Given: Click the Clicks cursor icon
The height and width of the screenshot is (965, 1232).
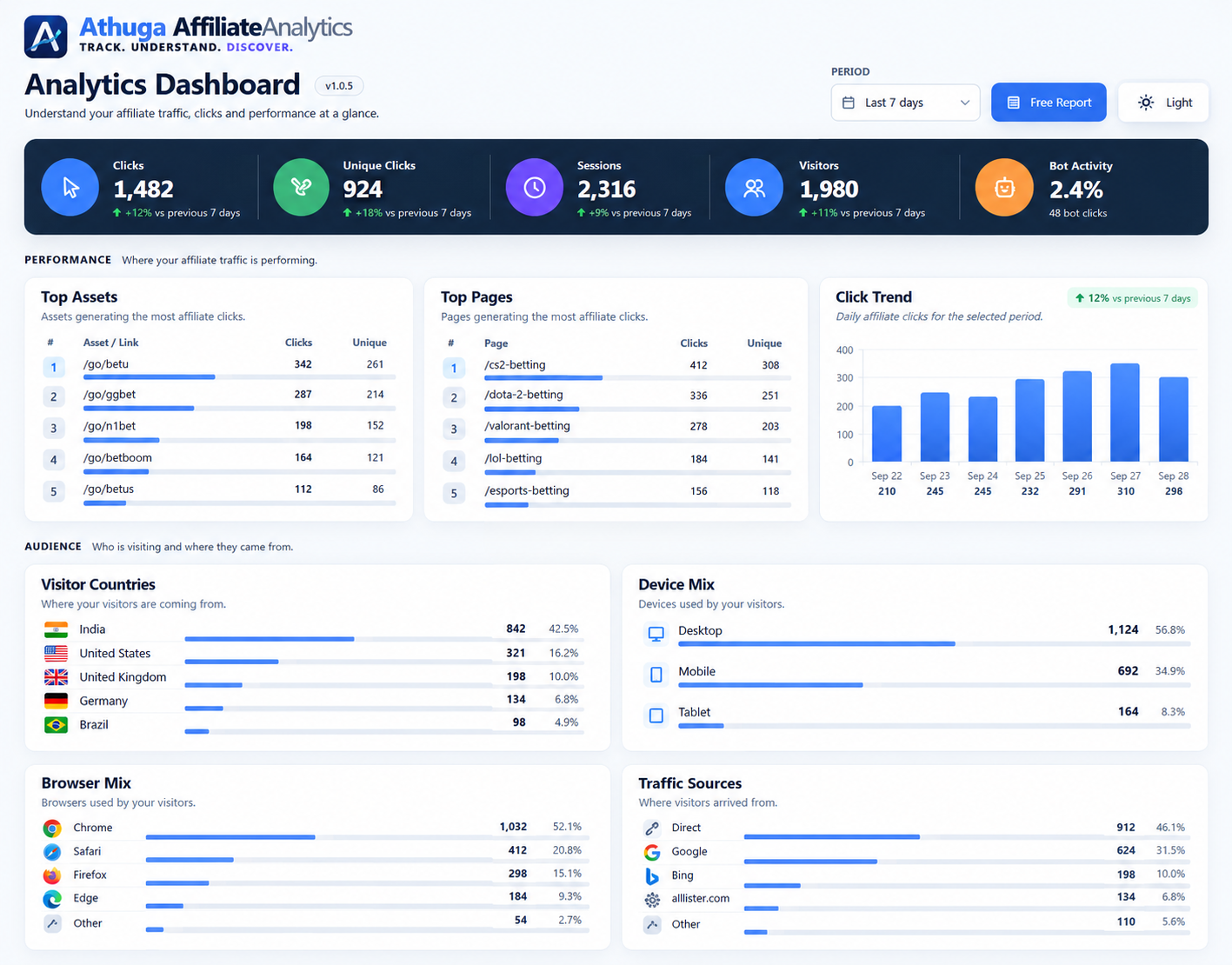Looking at the screenshot, I should click(70, 187).
